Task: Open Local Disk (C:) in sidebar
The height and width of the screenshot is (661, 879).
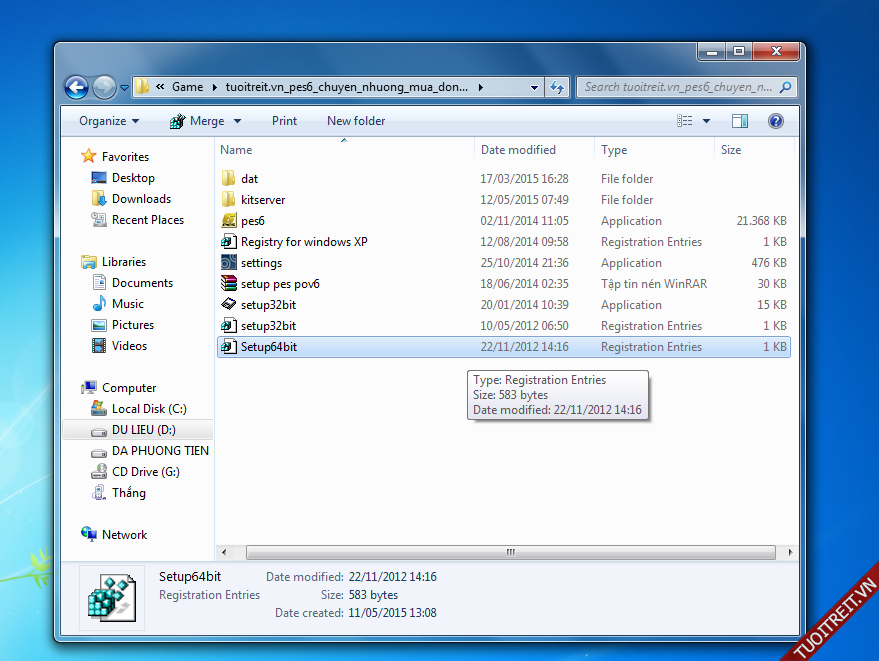Action: point(148,409)
